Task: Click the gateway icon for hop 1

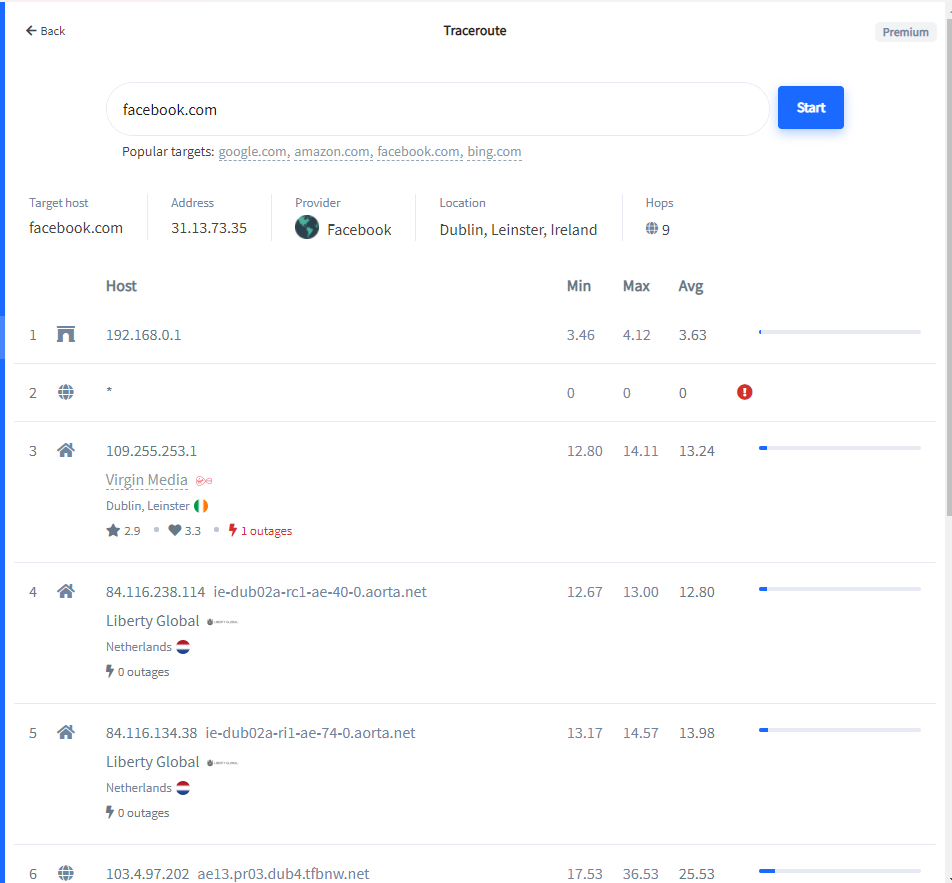Action: click(x=66, y=334)
